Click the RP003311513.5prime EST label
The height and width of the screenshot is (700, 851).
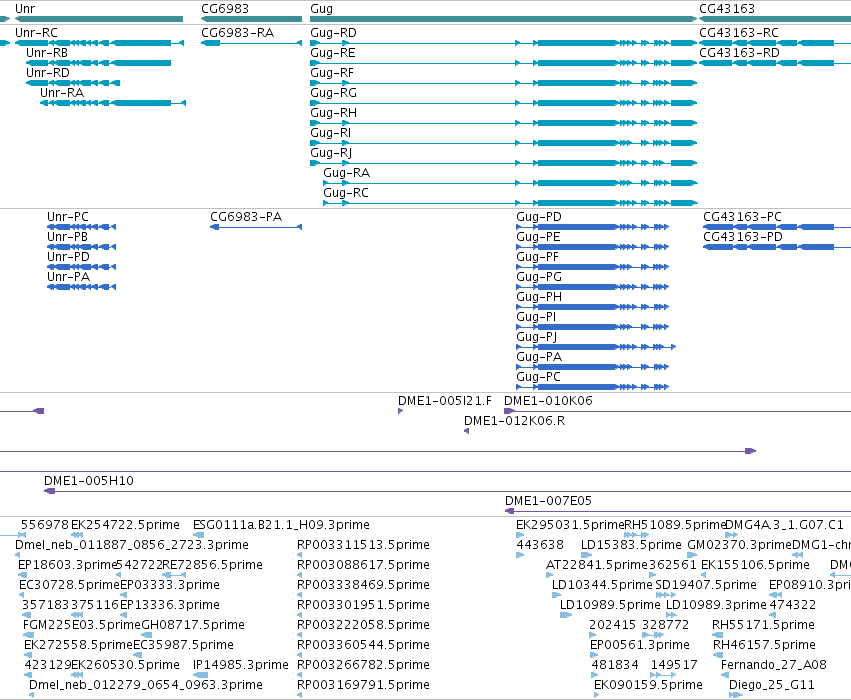tap(363, 545)
